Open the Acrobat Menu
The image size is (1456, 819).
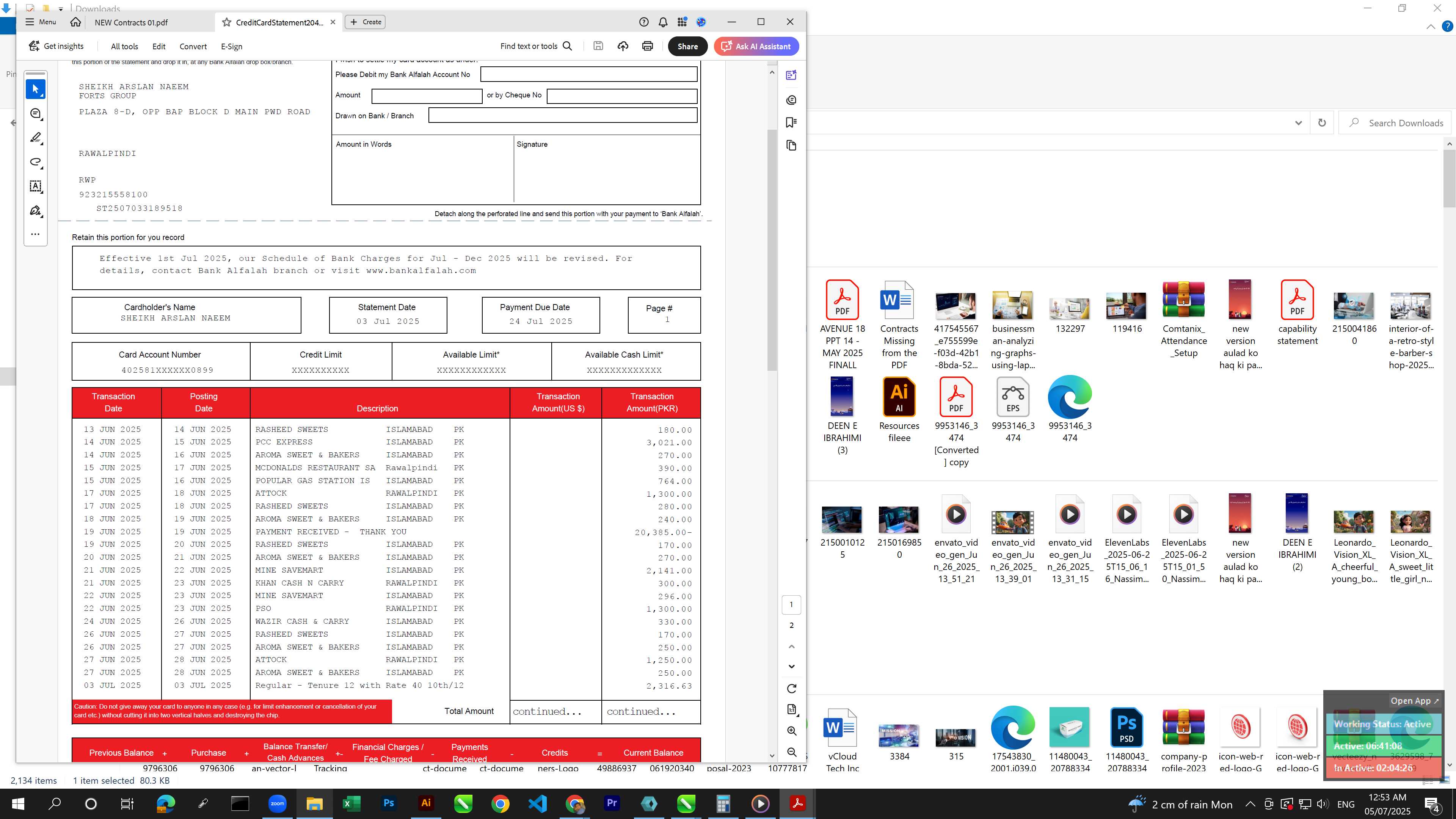tap(41, 22)
